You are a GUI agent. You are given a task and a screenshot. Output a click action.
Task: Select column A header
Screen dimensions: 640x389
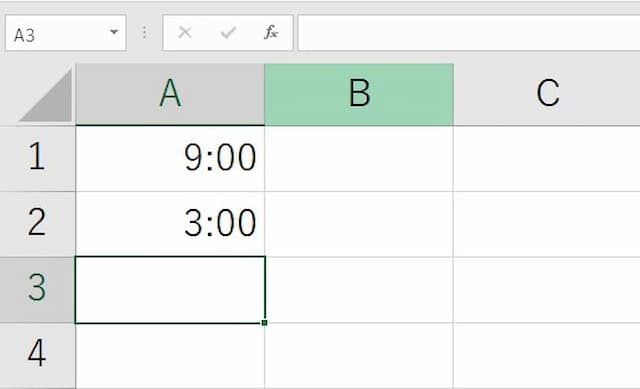(x=170, y=94)
